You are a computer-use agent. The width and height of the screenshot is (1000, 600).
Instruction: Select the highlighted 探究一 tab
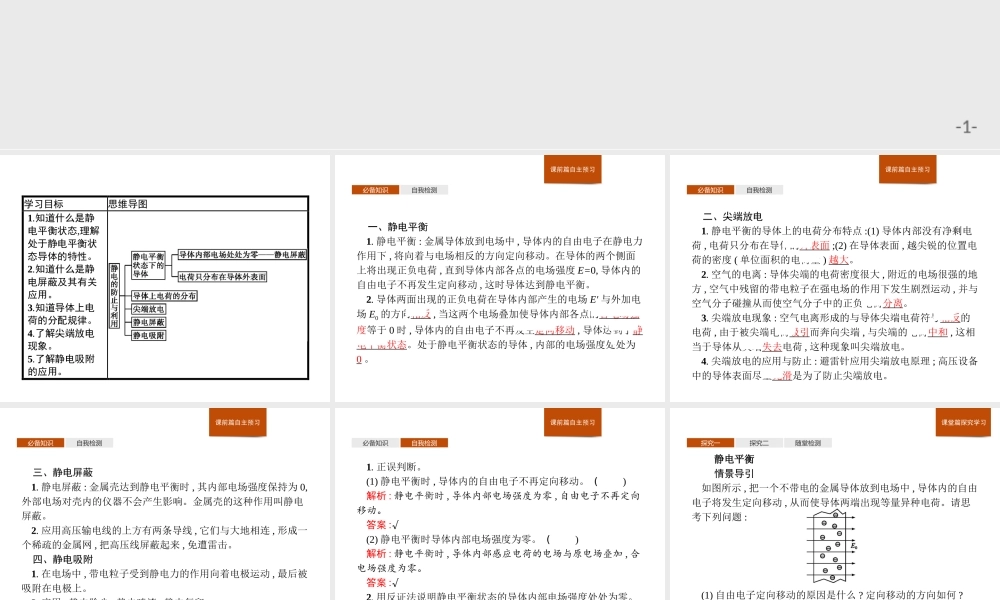click(x=711, y=441)
